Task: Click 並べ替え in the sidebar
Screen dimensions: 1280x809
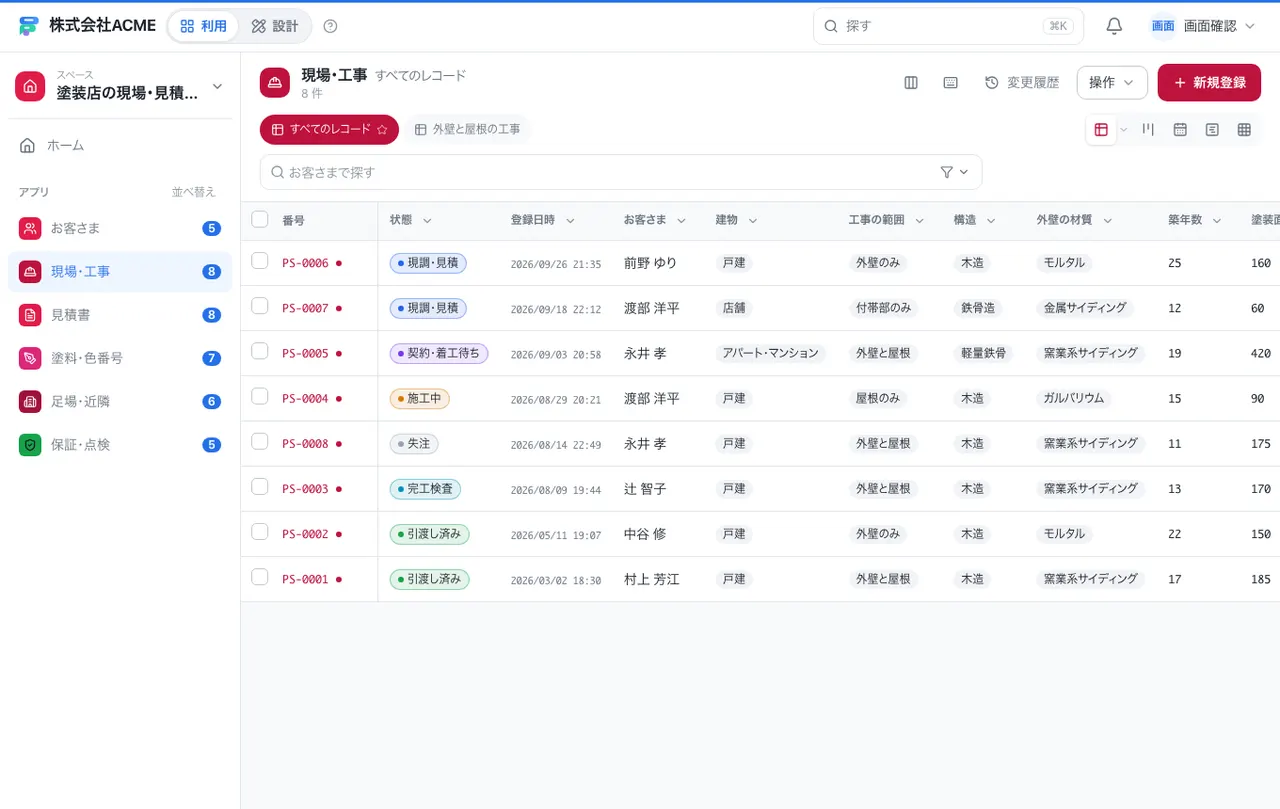Action: 193,192
